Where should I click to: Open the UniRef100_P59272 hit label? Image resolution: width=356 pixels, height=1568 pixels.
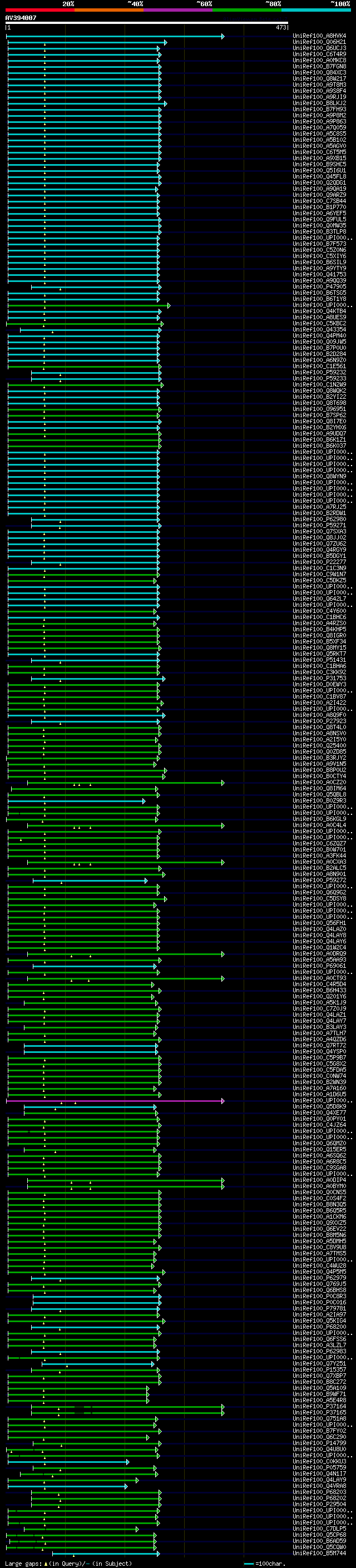coord(319,881)
